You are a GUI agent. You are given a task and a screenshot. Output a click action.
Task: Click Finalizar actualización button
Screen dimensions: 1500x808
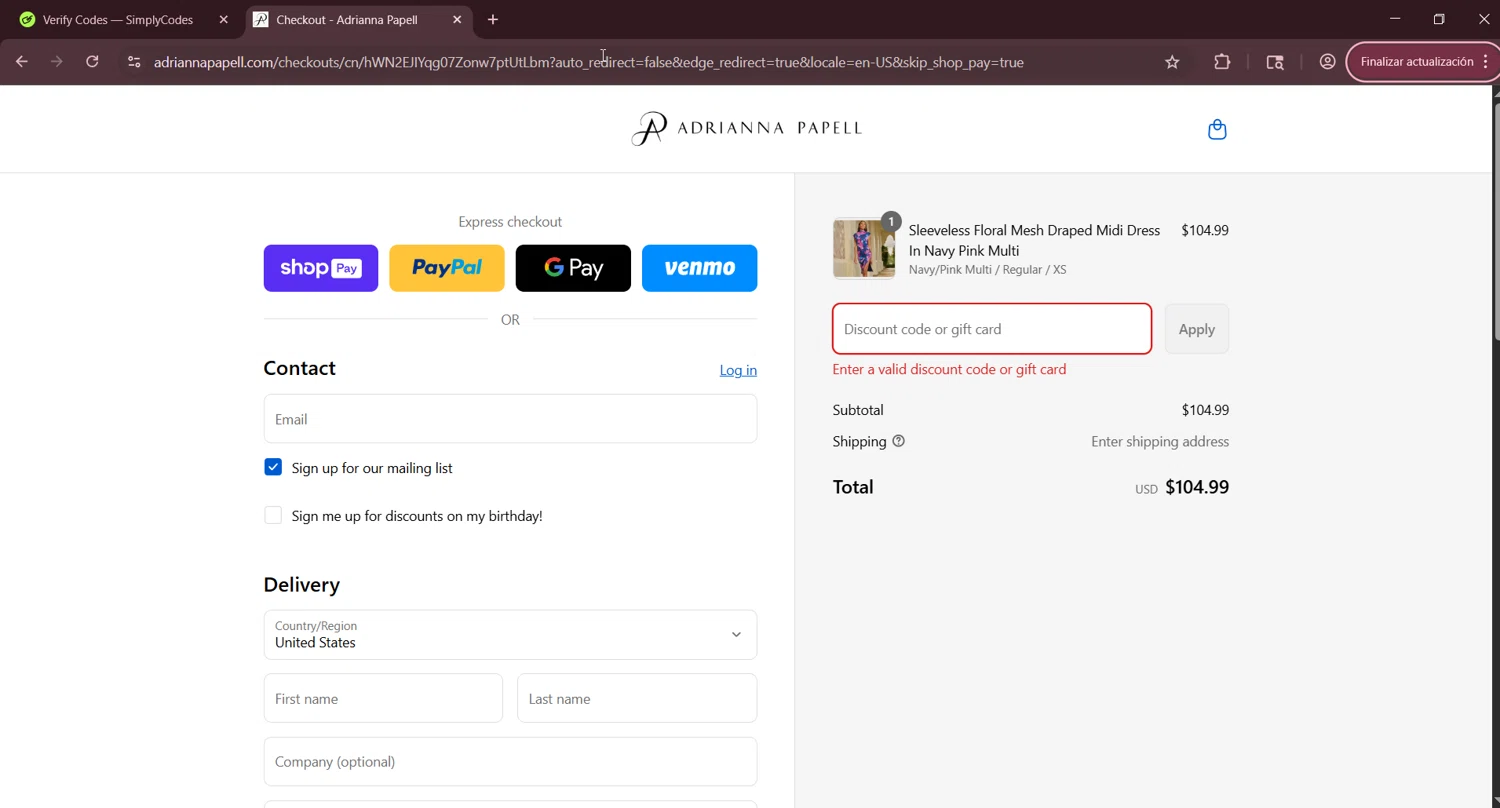point(1417,62)
